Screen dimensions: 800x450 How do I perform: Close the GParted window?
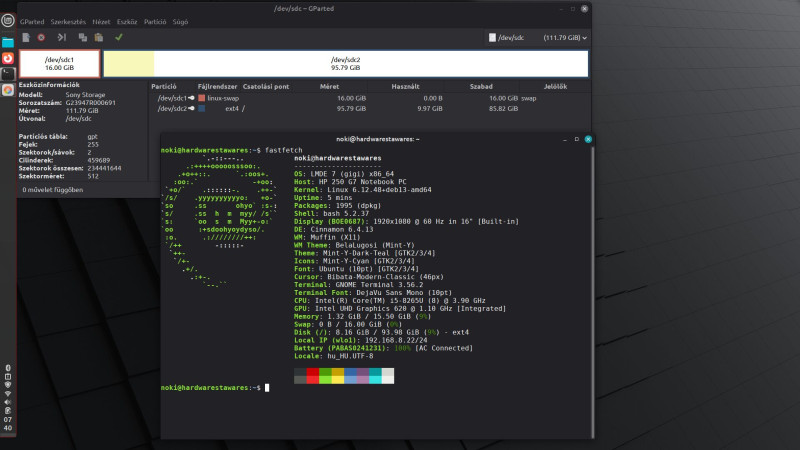point(585,9)
